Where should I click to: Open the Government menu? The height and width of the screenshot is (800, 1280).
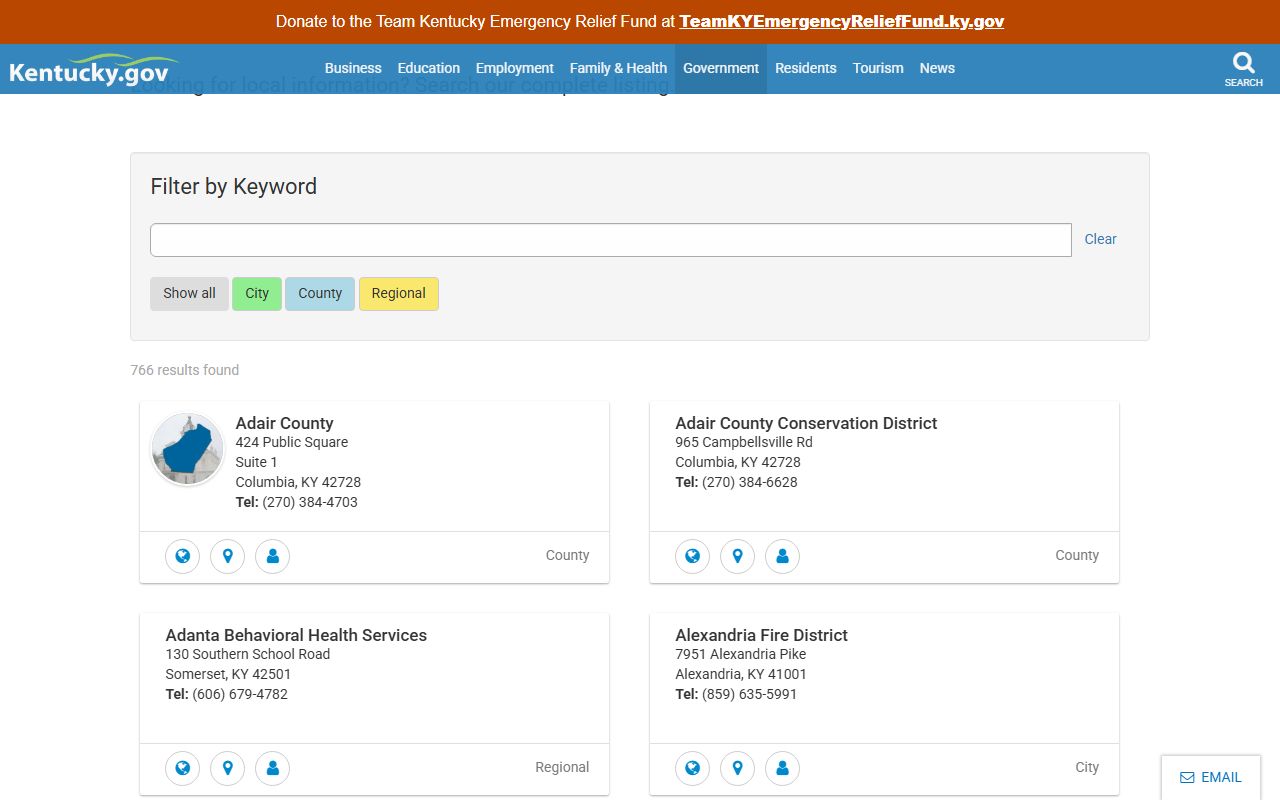click(721, 68)
